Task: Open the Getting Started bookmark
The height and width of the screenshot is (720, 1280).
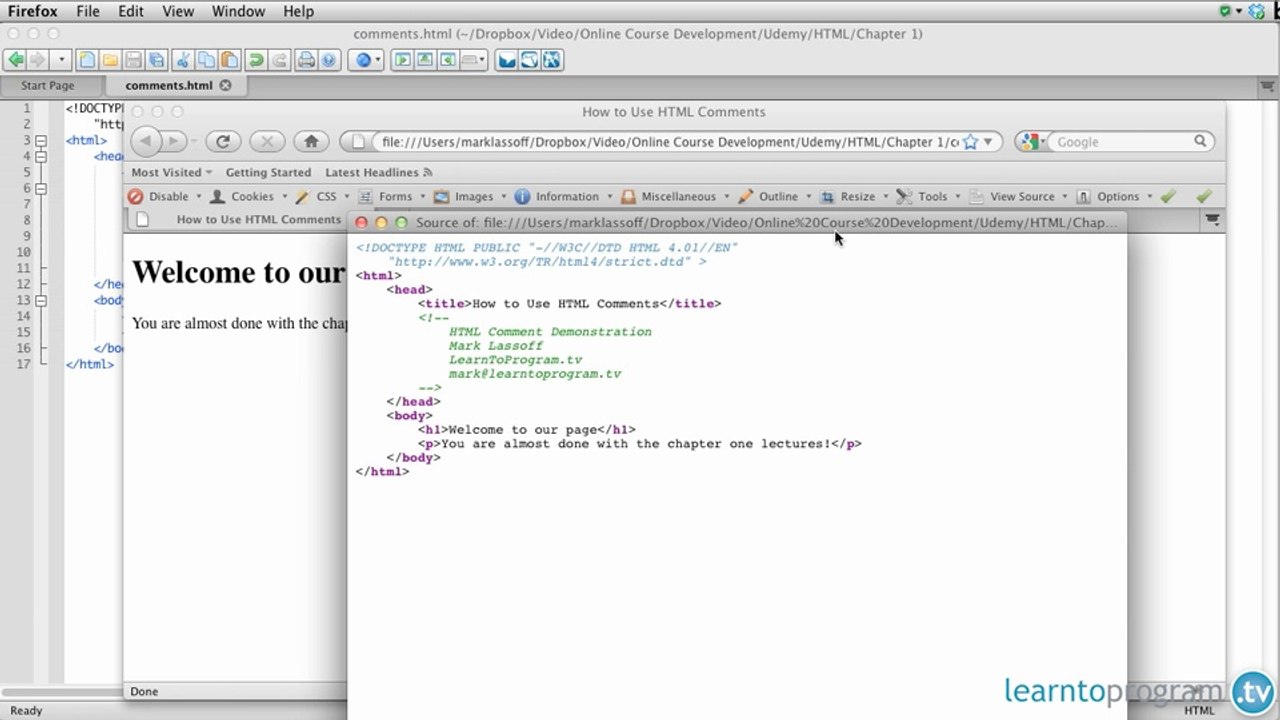Action: tap(268, 173)
